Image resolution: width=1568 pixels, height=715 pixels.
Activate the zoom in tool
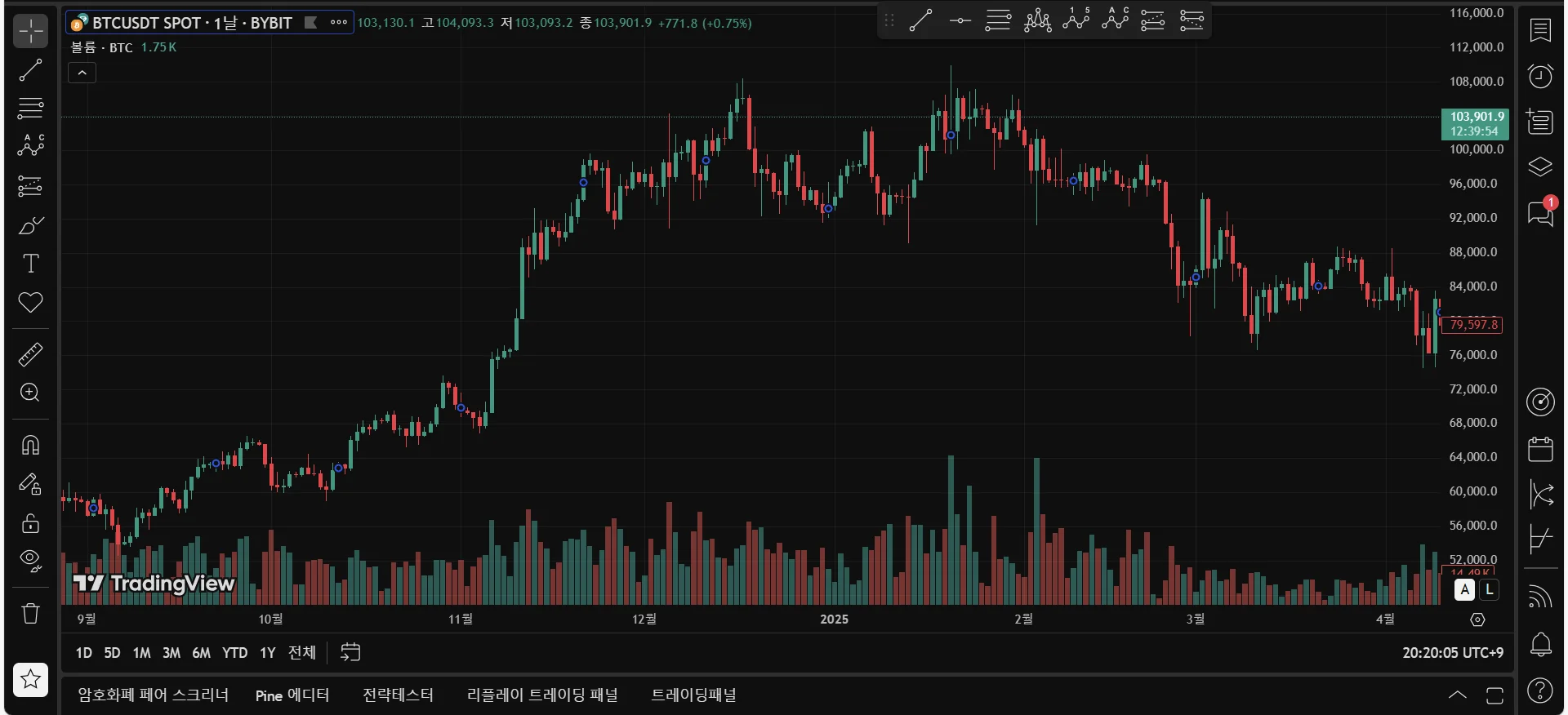[31, 393]
